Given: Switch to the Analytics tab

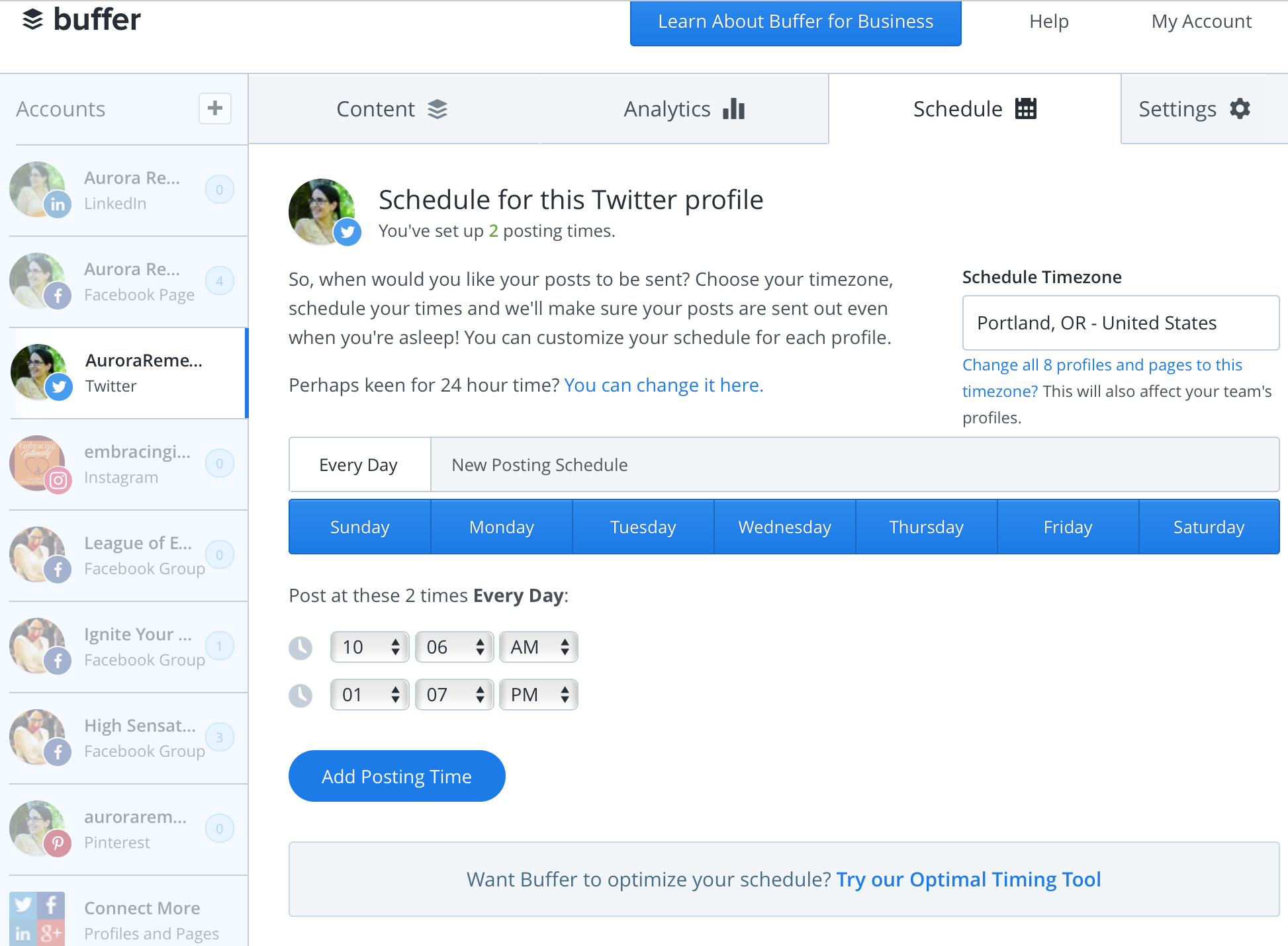Looking at the screenshot, I should [684, 109].
